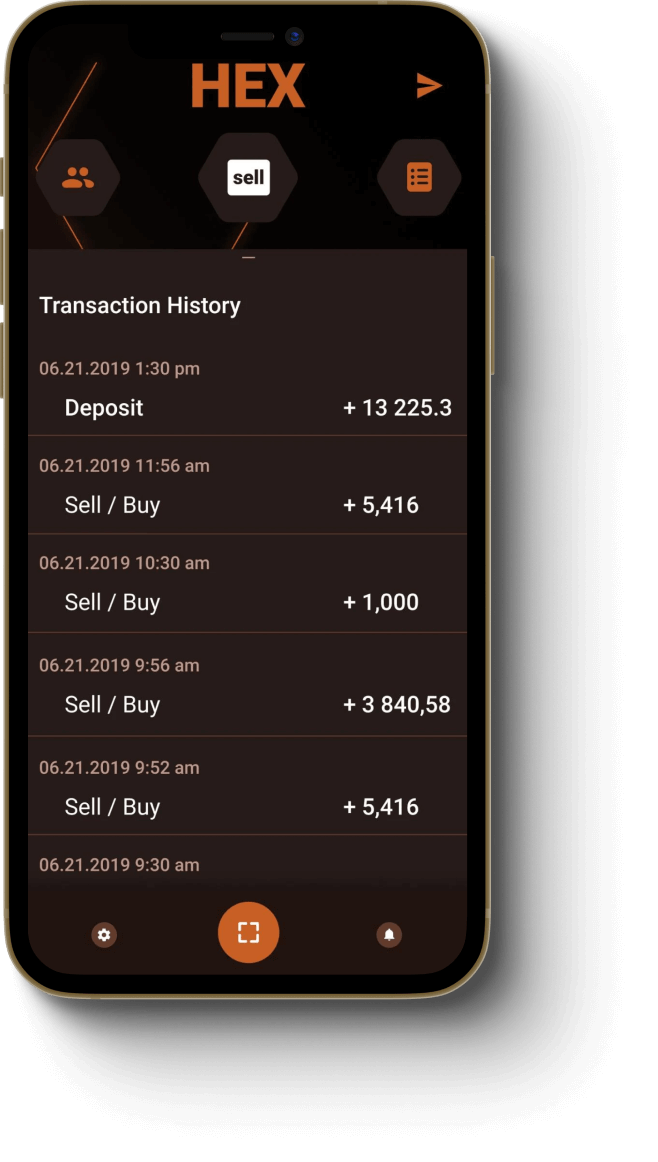
Task: Open the list view hexagon icon
Action: 419,177
